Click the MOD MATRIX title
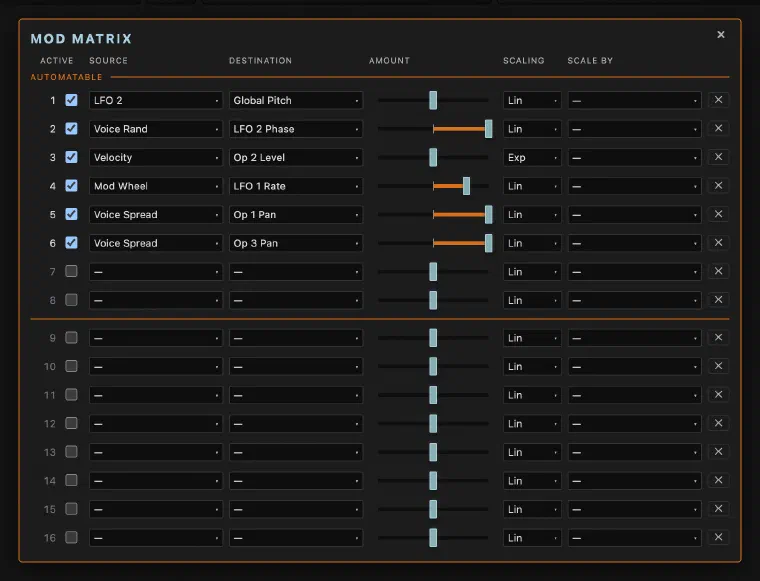 pyautogui.click(x=81, y=39)
